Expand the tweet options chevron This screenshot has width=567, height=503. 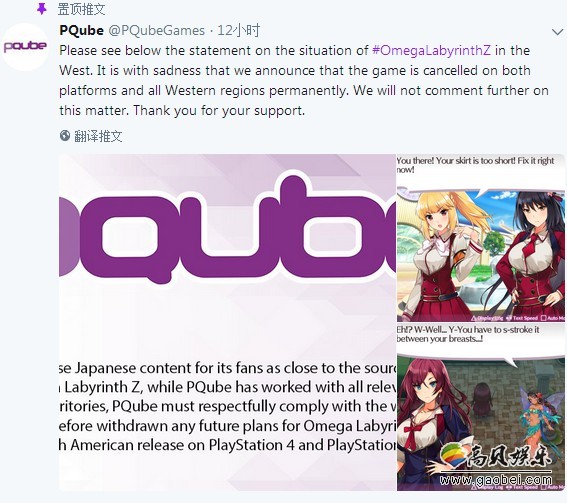[557, 32]
